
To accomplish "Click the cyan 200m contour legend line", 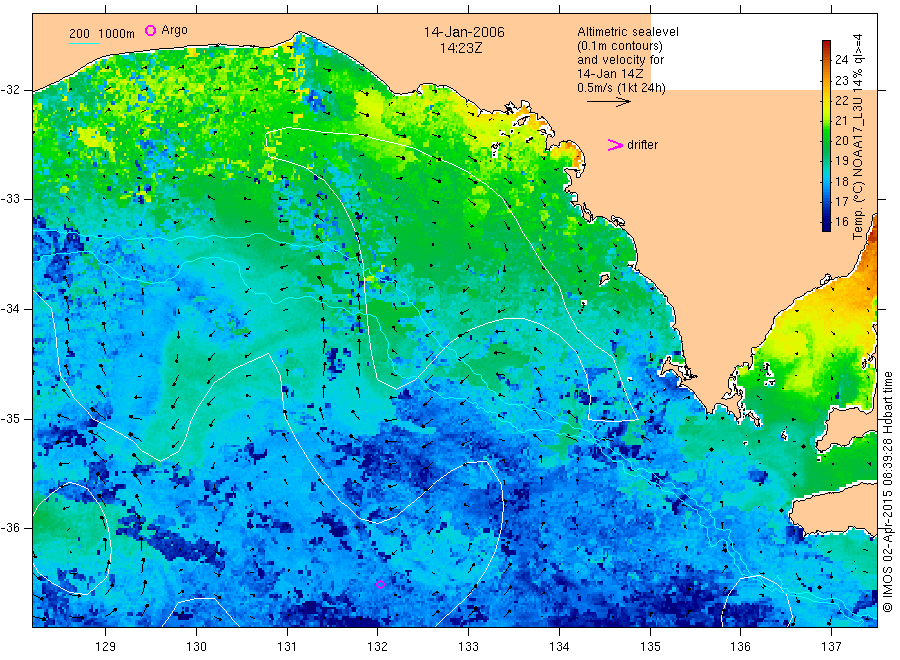I will click(84, 43).
